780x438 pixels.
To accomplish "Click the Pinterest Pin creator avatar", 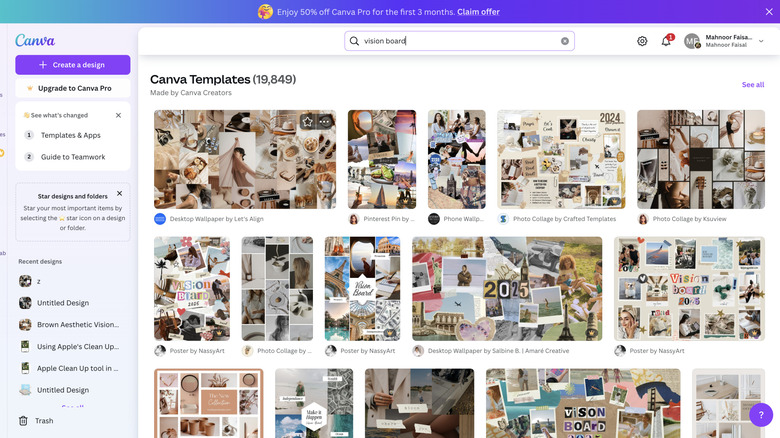I will pyautogui.click(x=354, y=219).
